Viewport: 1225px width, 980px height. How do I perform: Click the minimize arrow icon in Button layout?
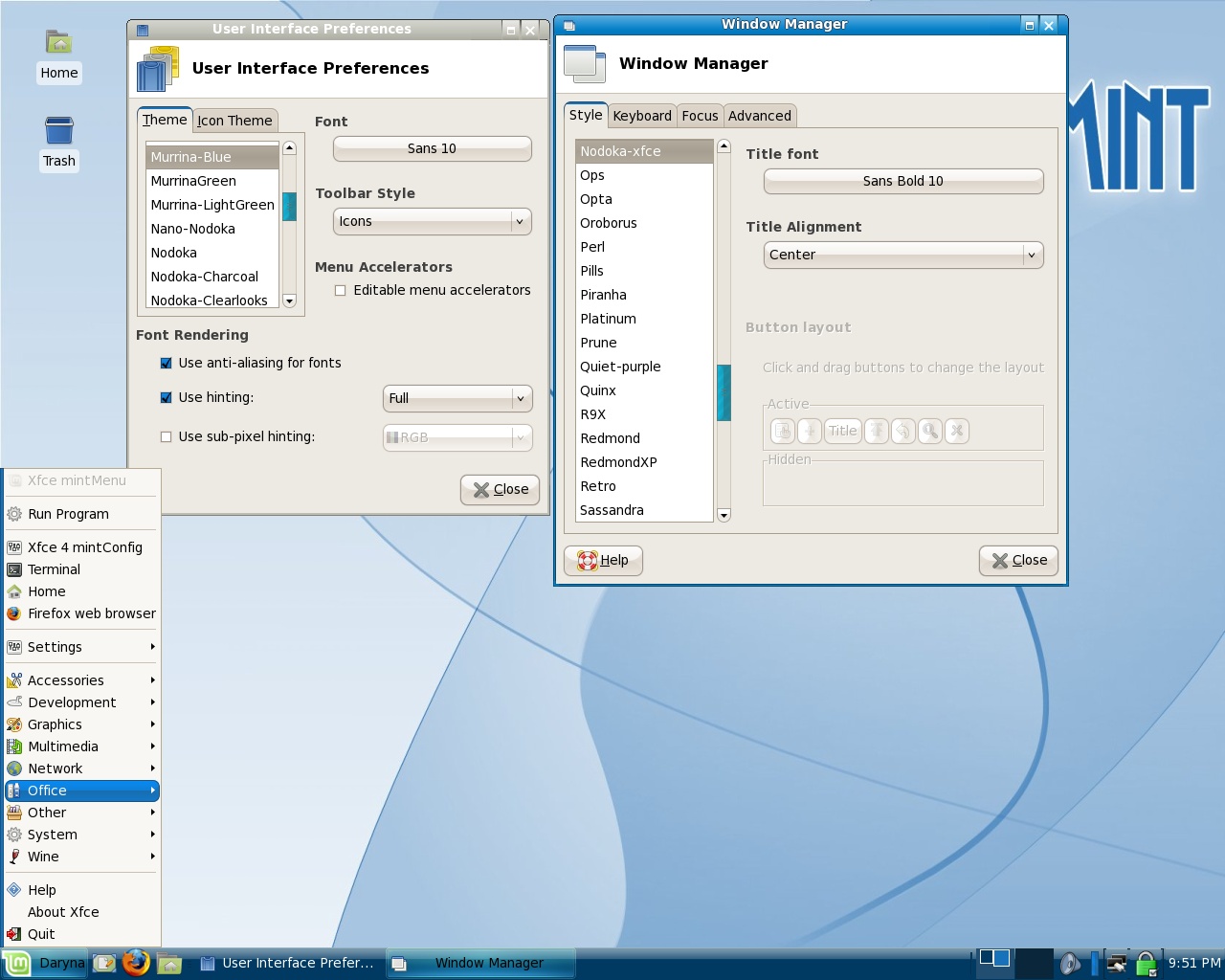click(x=903, y=431)
